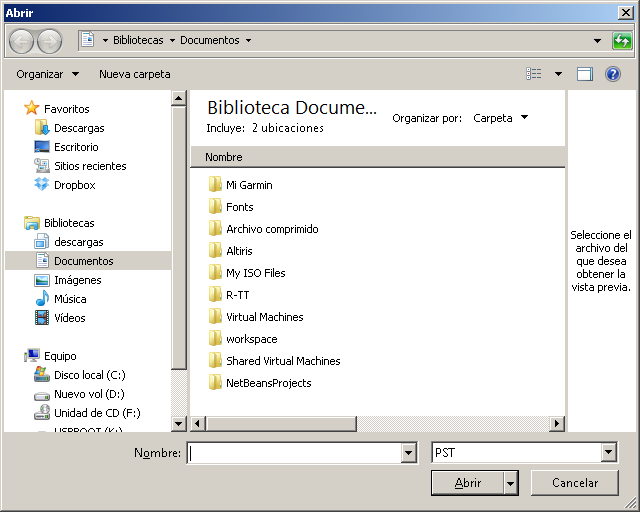Open the Nombre filename history dropdown arrow

pyautogui.click(x=408, y=453)
